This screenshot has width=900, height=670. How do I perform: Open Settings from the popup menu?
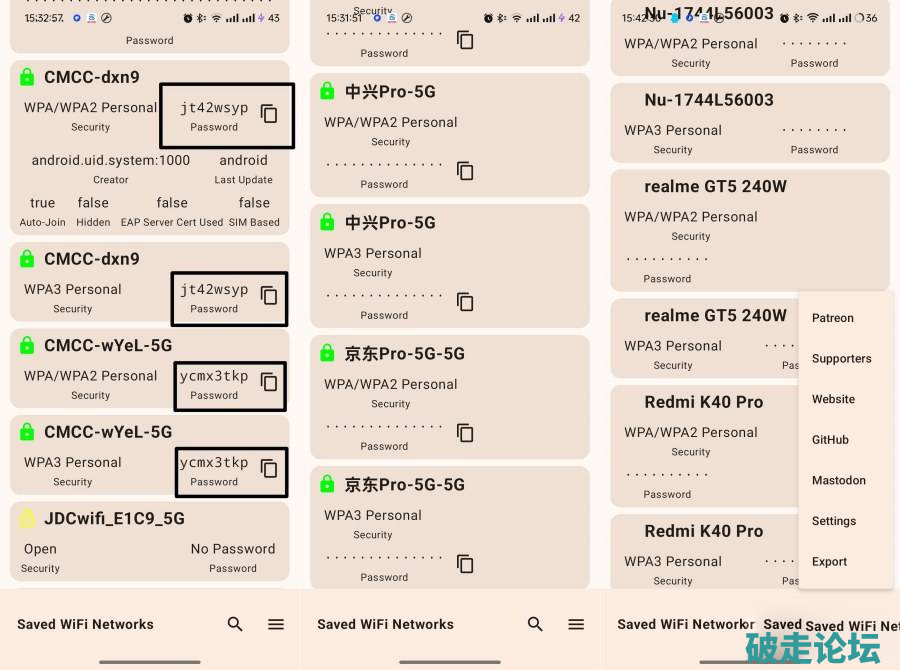tap(834, 521)
